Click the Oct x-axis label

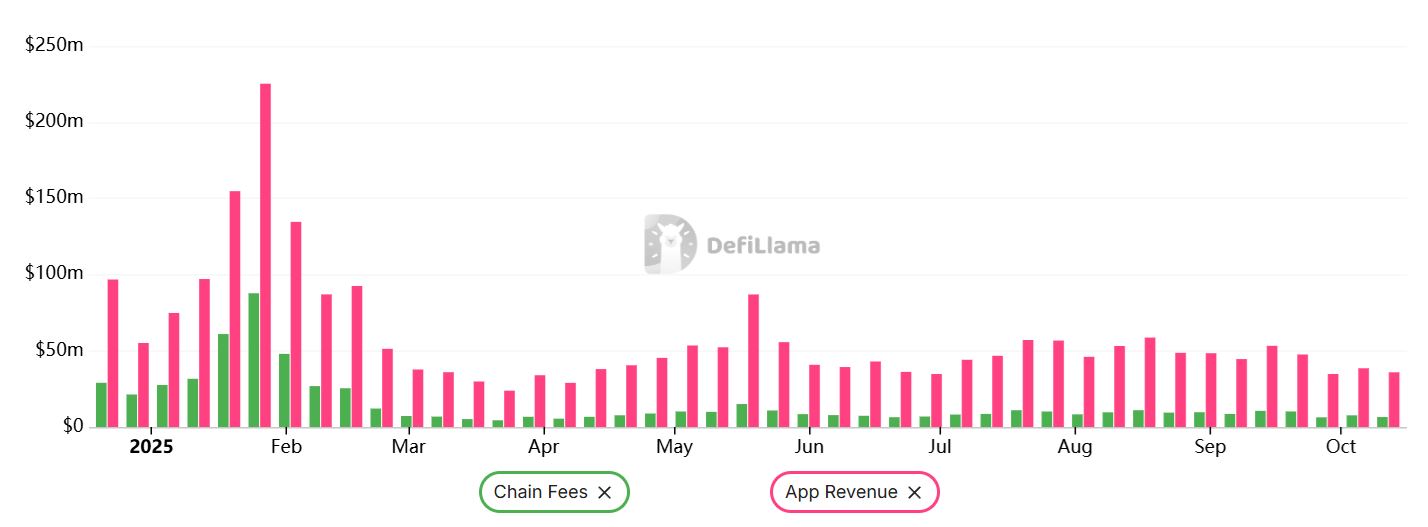(x=1340, y=447)
